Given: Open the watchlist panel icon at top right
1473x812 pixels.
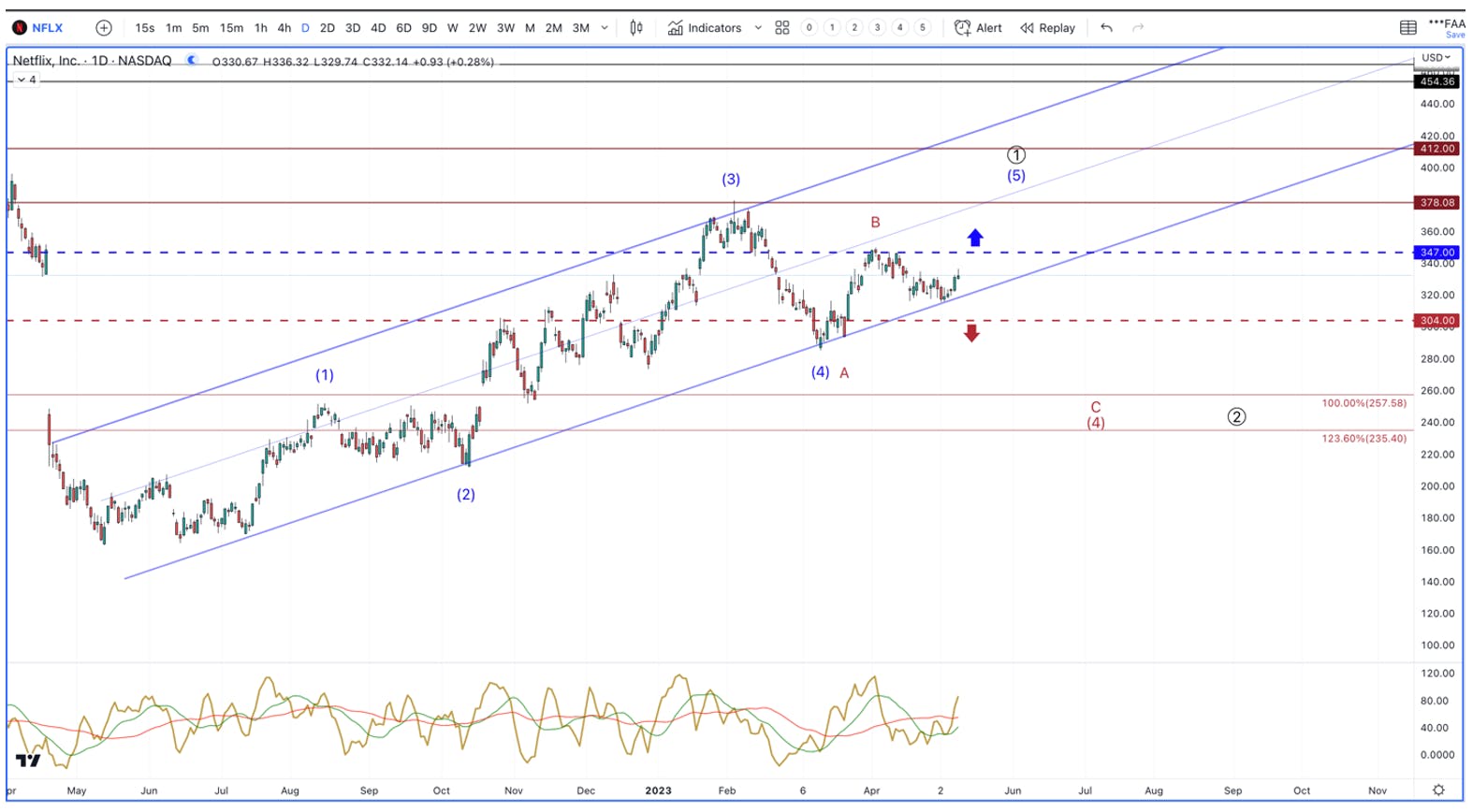Looking at the screenshot, I should coord(1407,28).
